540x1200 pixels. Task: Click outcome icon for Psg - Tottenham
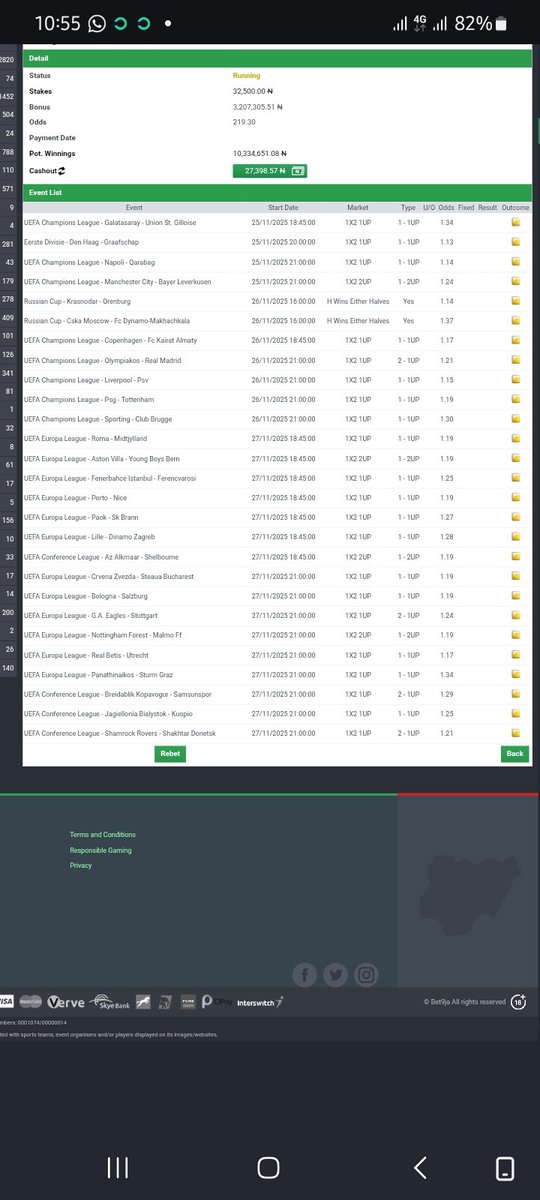(x=516, y=400)
